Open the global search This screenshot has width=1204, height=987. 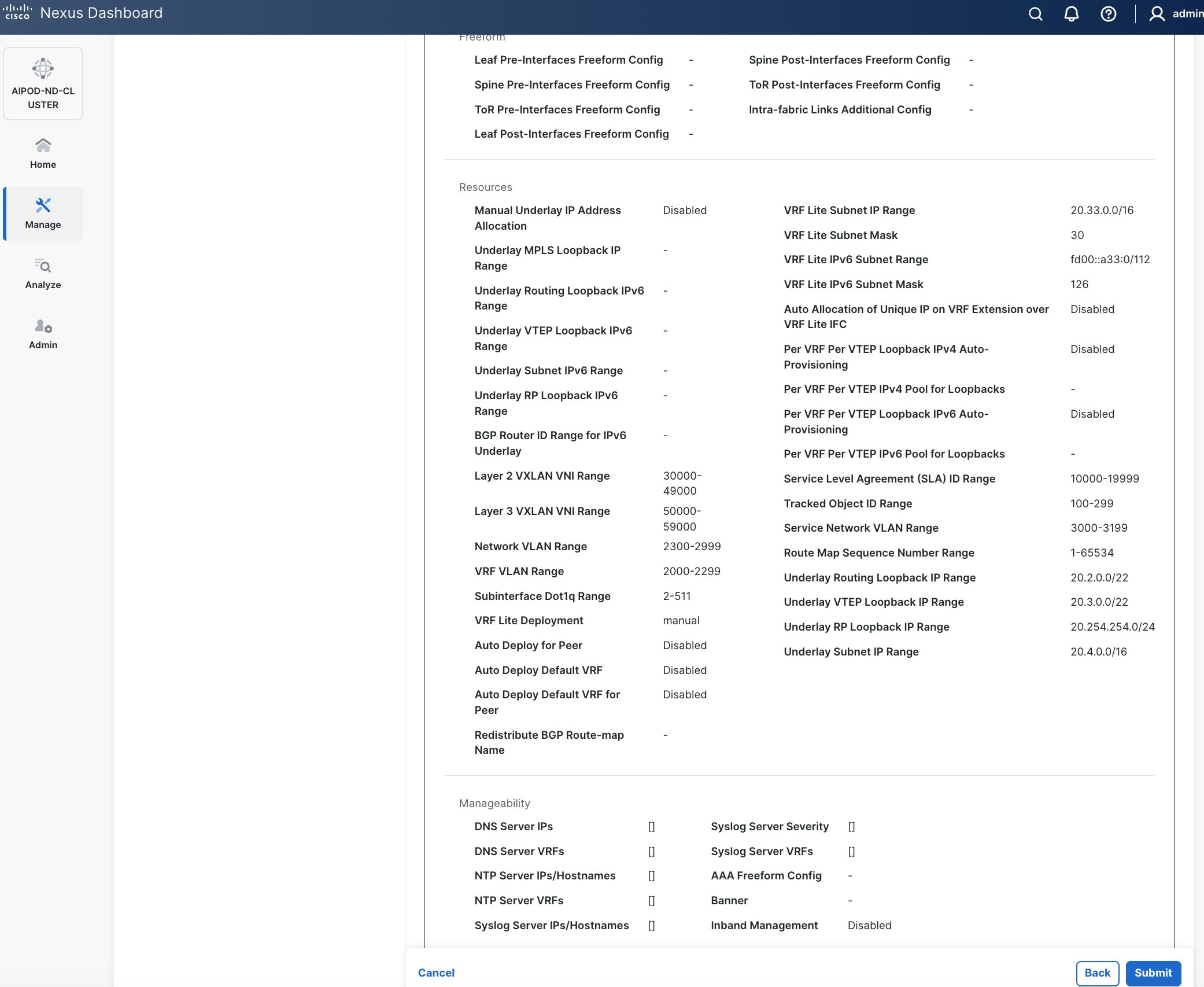pos(1035,13)
